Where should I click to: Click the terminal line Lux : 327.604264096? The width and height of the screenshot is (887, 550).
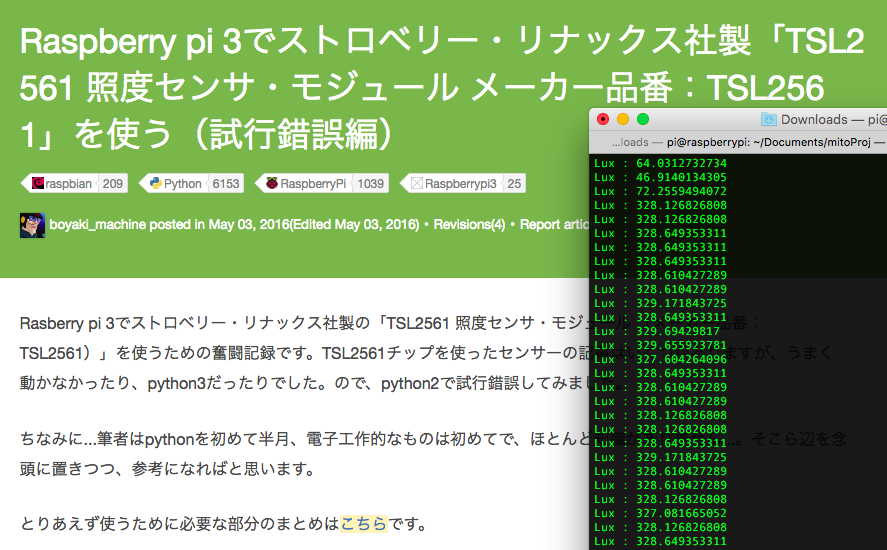tap(660, 359)
